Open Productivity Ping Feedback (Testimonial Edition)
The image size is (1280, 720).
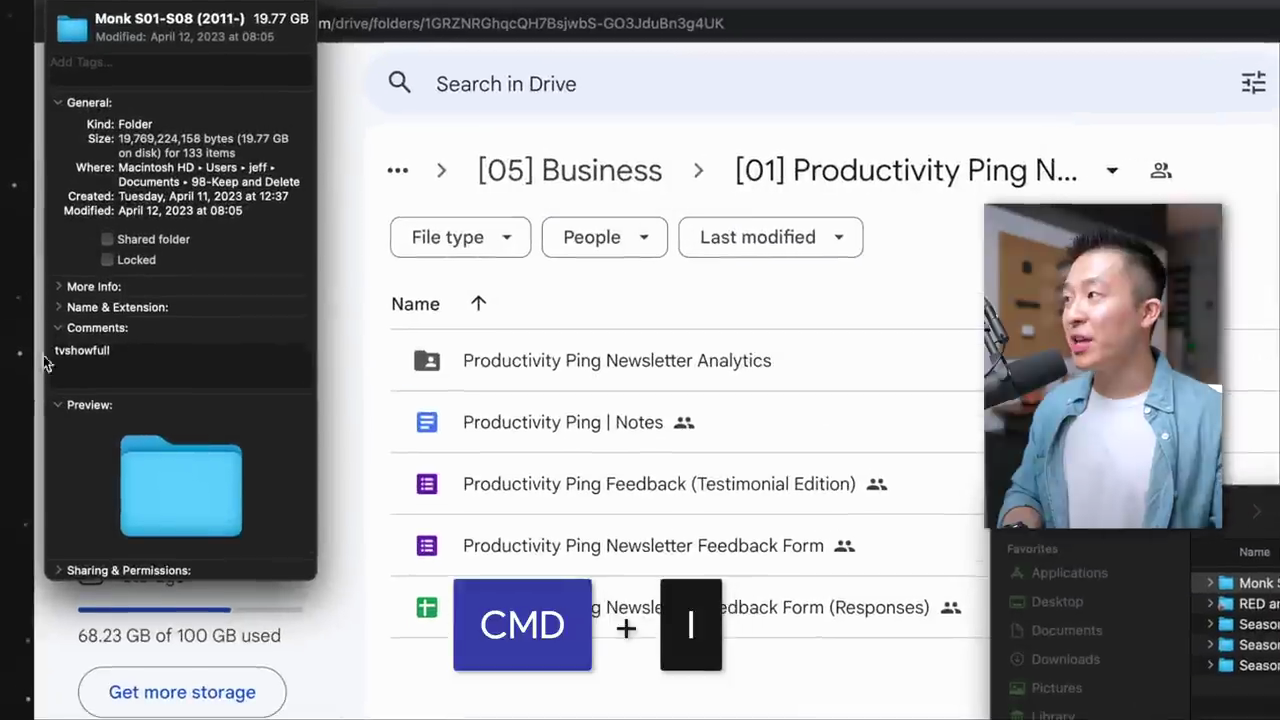[659, 484]
